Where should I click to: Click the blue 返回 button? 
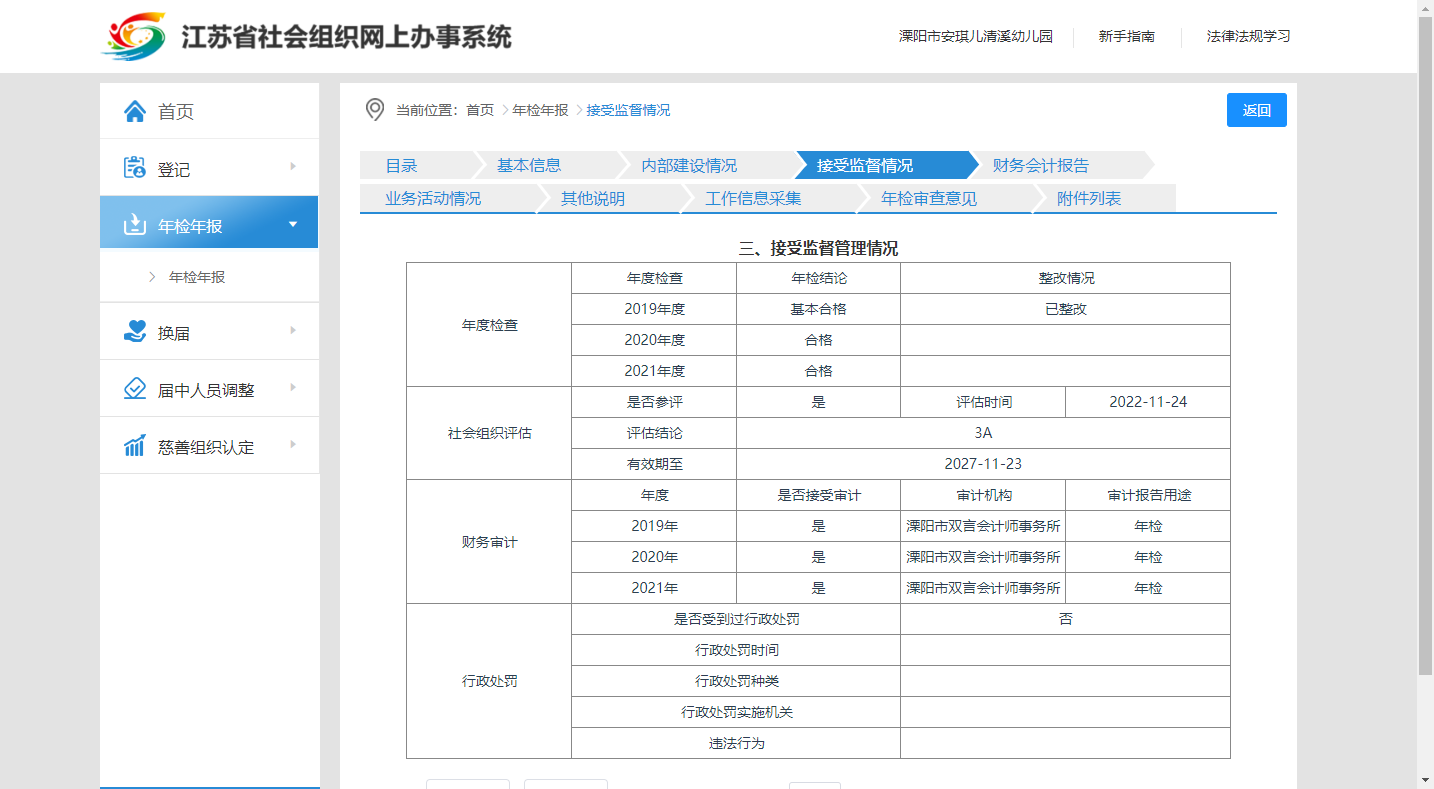[x=1256, y=110]
